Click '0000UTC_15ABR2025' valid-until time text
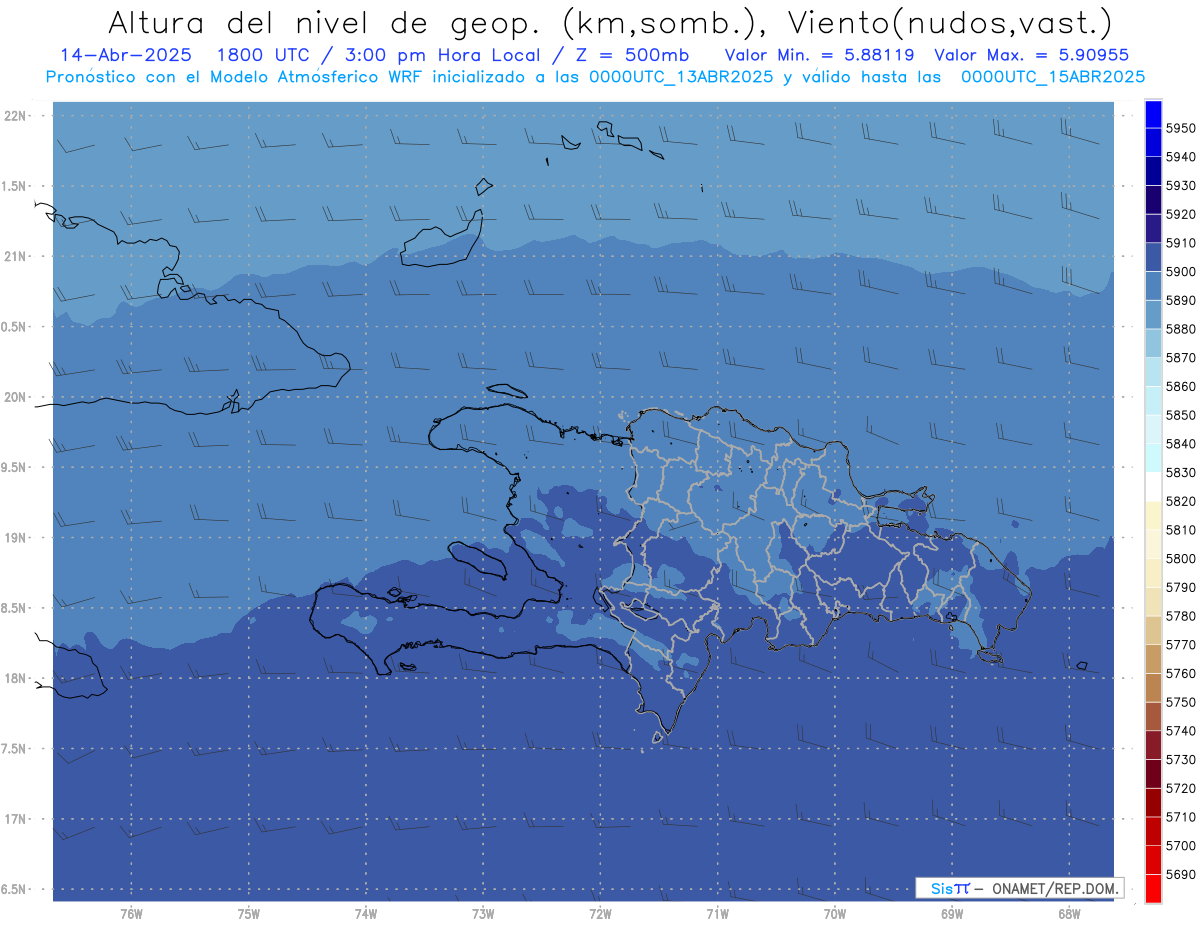1200x927 pixels. [1053, 76]
